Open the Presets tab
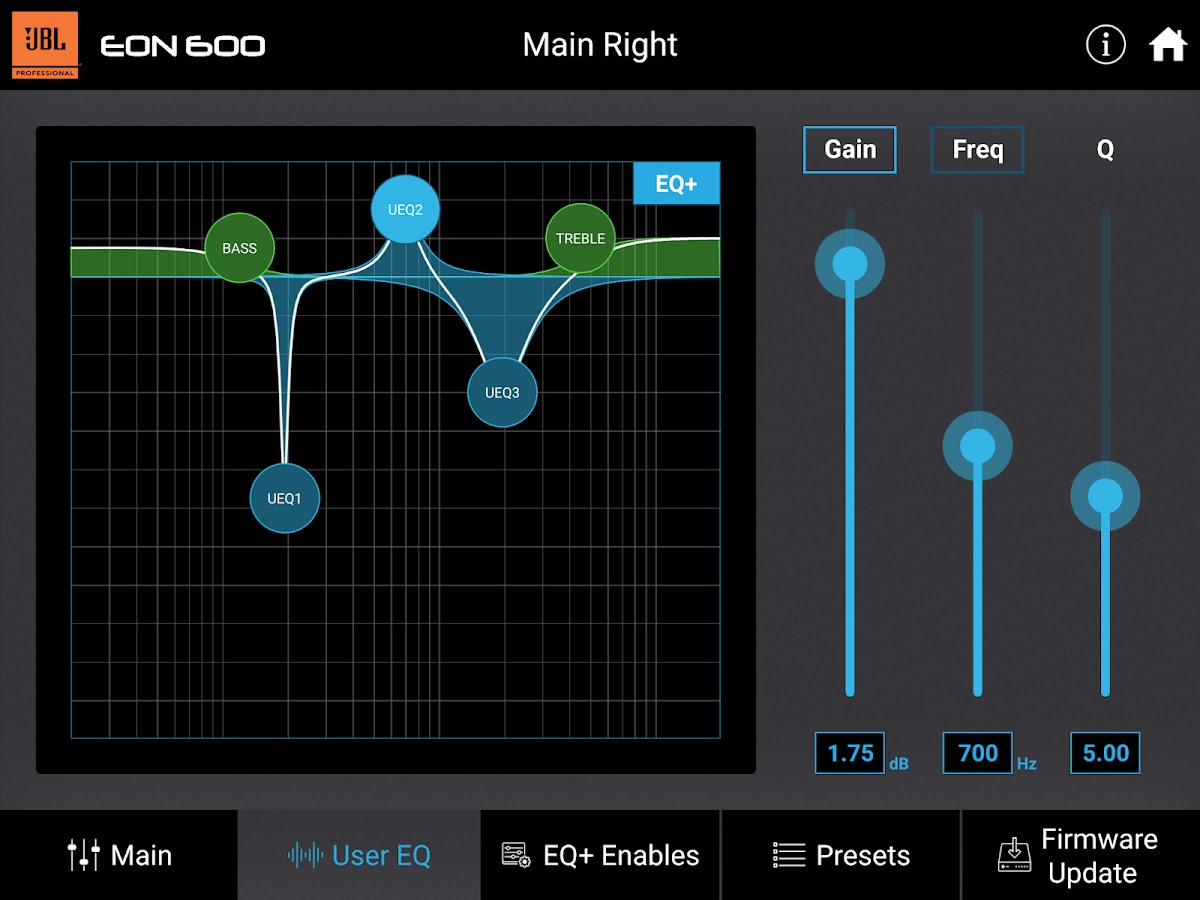Viewport: 1200px width, 900px height. [840, 856]
